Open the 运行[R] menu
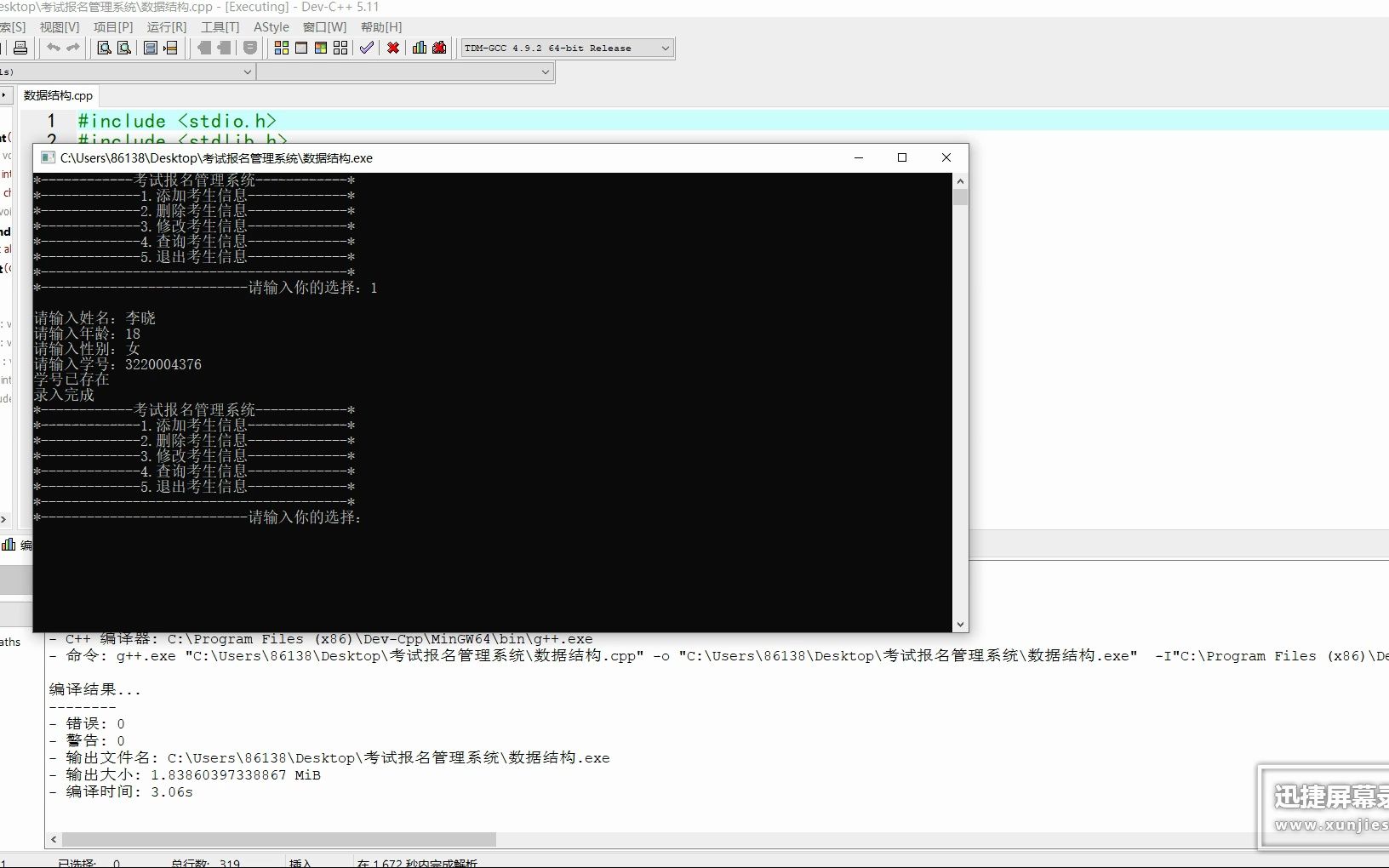 167,26
